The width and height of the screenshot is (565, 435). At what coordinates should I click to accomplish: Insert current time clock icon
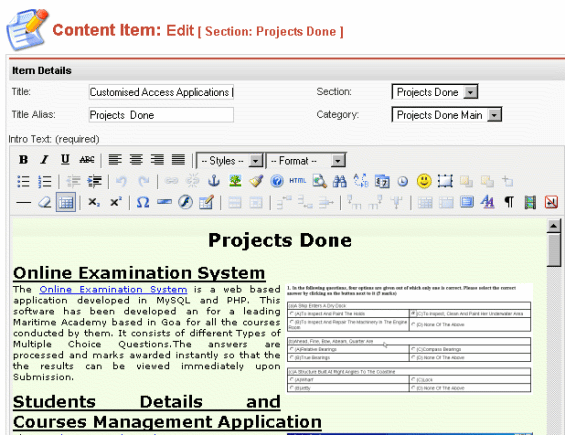(x=403, y=181)
